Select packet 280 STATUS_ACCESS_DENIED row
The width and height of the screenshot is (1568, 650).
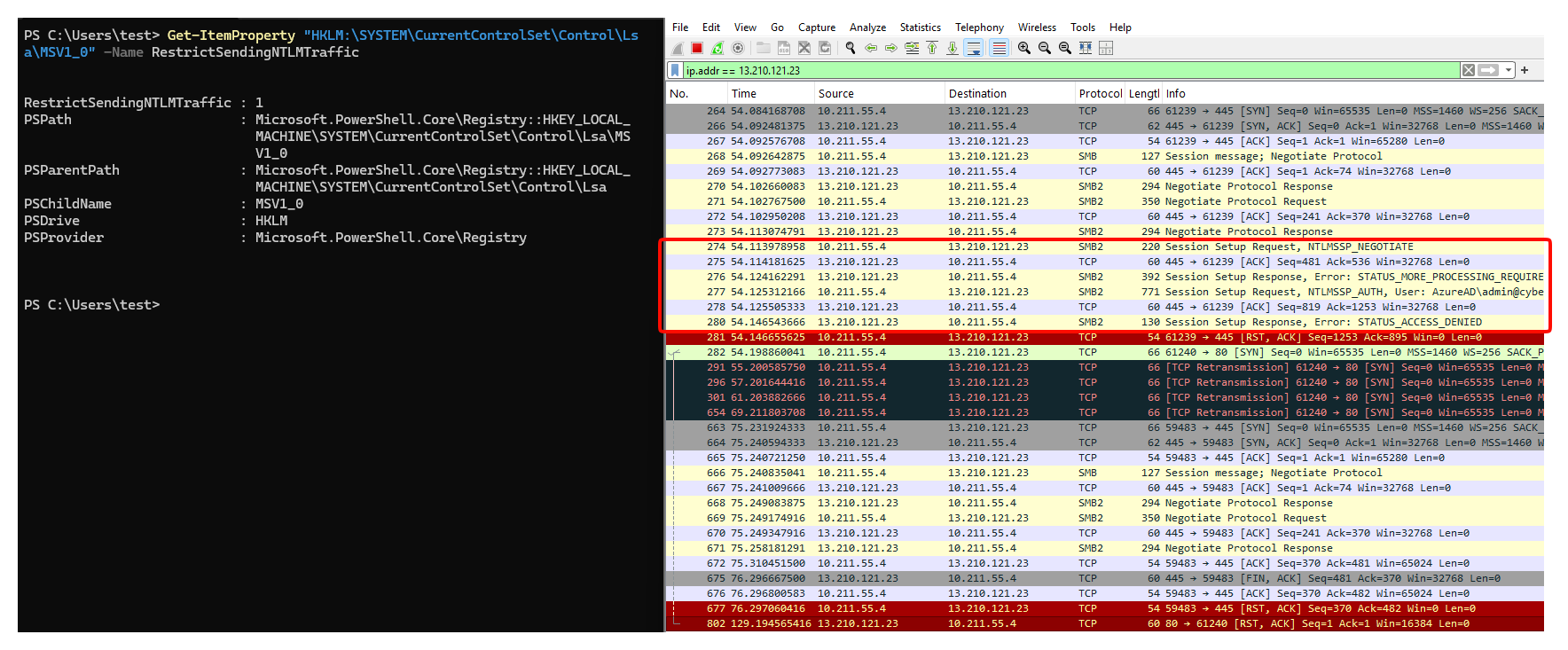point(1105,322)
